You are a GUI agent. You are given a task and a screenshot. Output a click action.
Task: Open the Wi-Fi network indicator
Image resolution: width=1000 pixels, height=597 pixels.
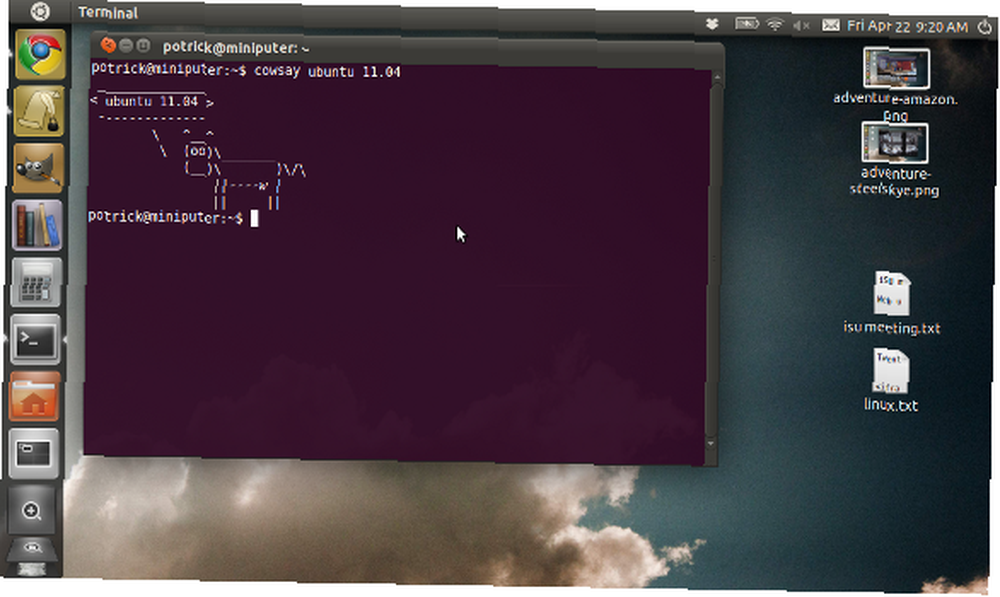point(775,25)
